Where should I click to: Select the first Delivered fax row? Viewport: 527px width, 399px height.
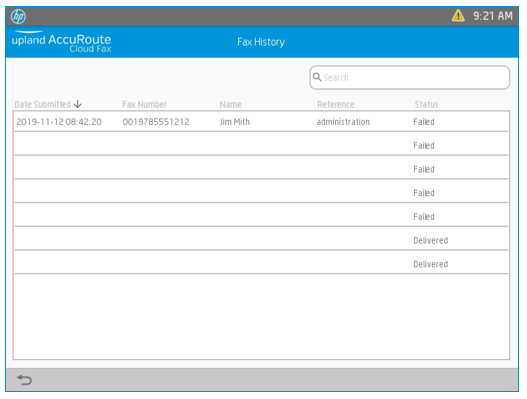point(261,239)
